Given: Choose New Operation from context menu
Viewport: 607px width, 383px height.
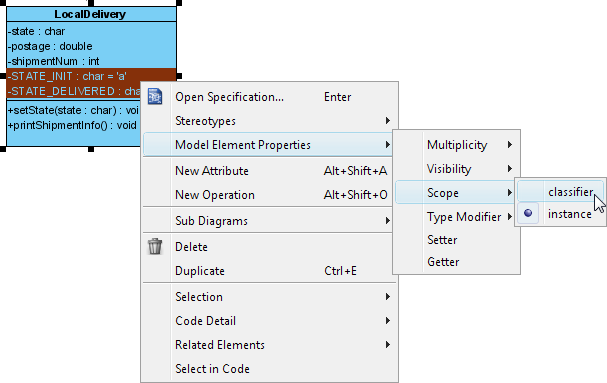Looking at the screenshot, I should point(269,195).
